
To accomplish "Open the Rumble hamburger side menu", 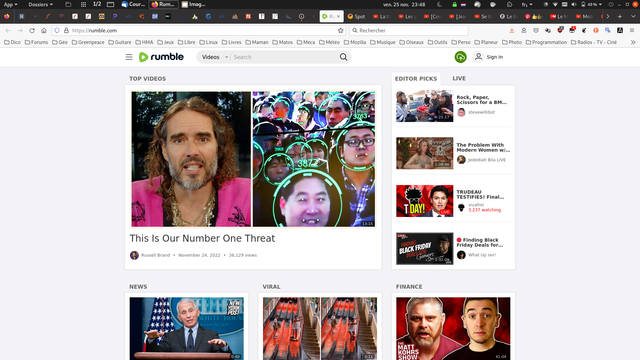I will tap(129, 57).
